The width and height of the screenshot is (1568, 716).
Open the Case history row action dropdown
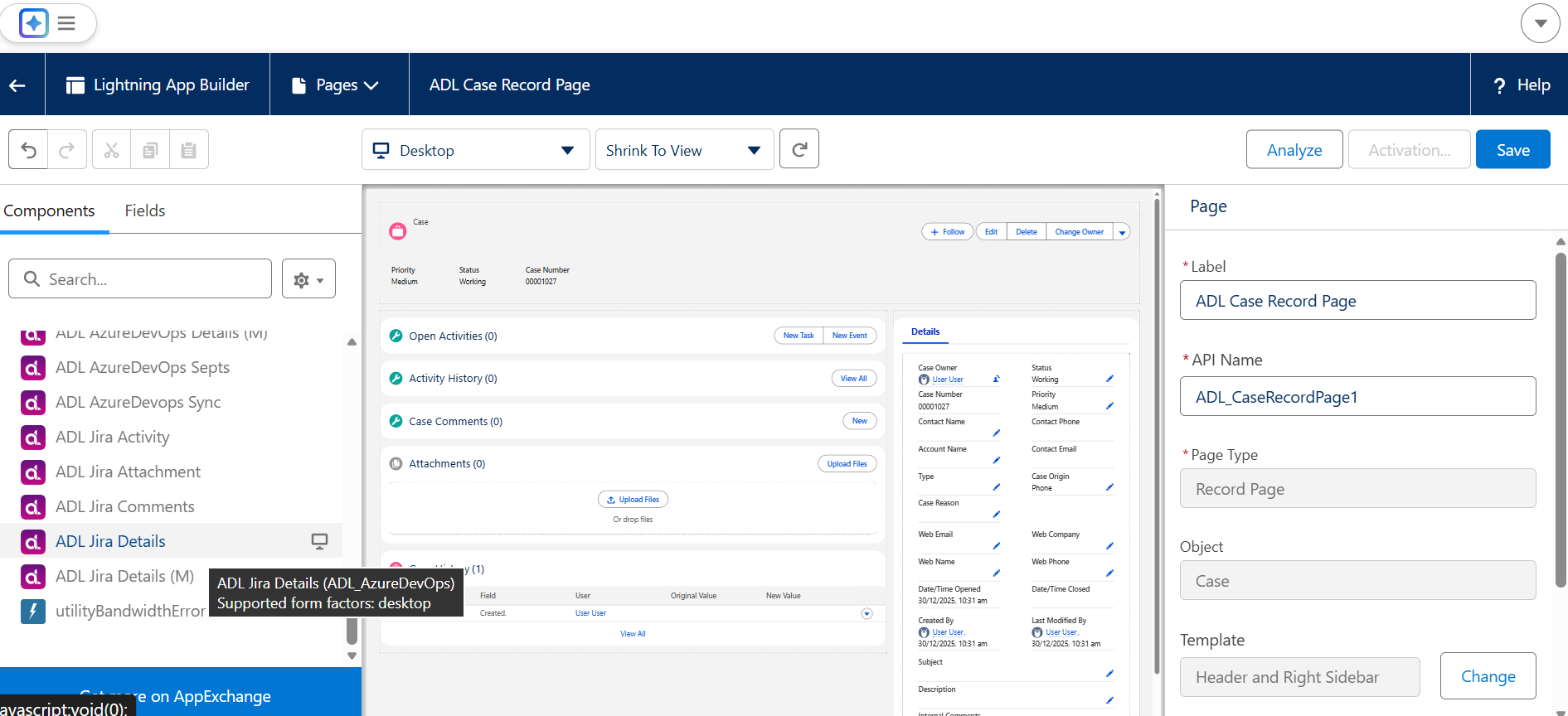point(867,614)
